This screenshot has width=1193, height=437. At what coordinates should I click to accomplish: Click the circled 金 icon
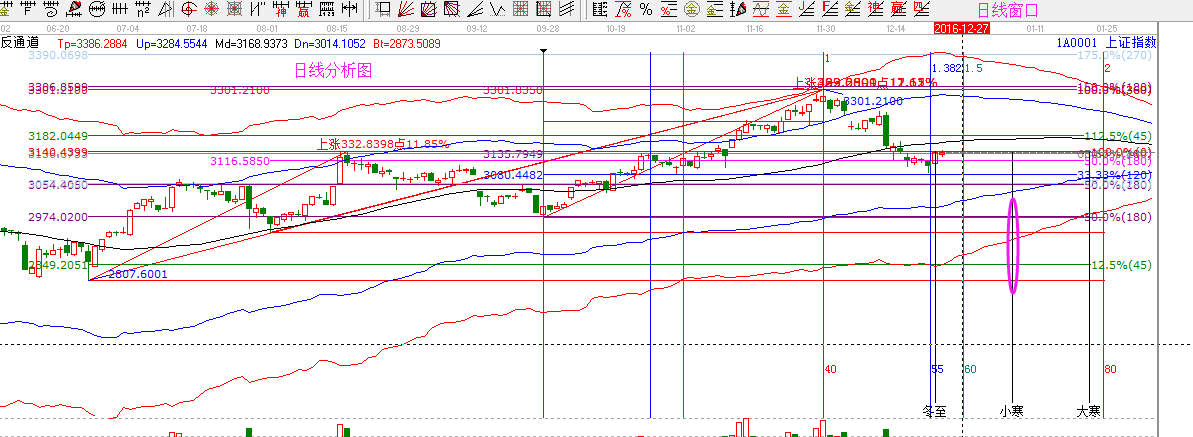pos(692,9)
